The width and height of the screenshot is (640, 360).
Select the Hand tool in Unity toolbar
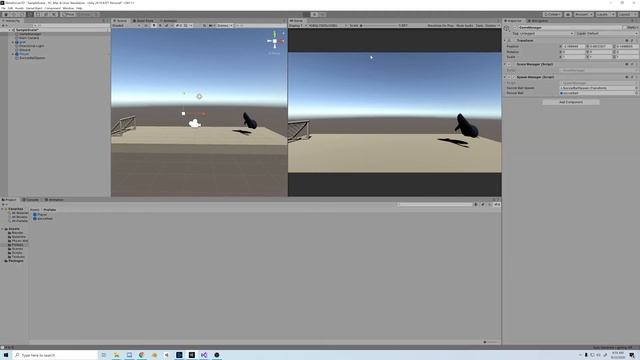(x=6, y=14)
